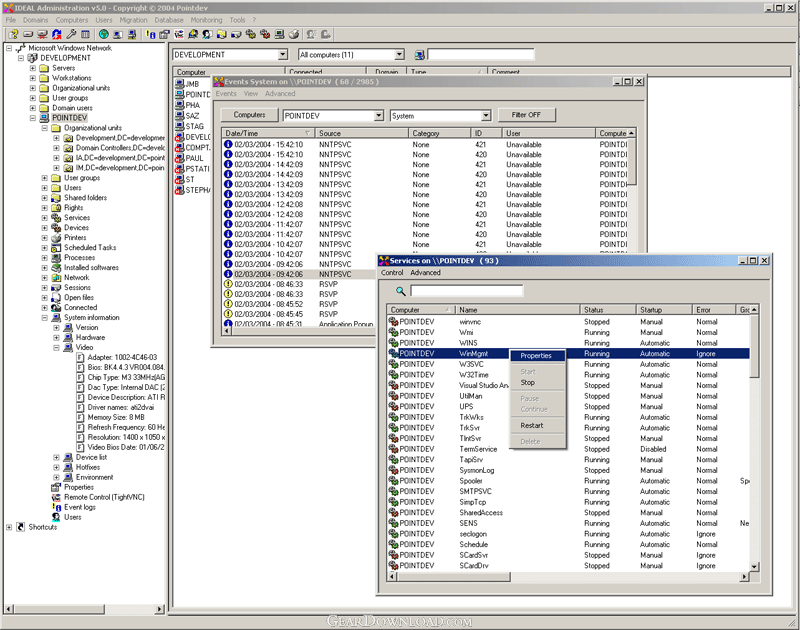The width and height of the screenshot is (800, 630).
Task: Click the Computers button in Events window
Action: [249, 115]
